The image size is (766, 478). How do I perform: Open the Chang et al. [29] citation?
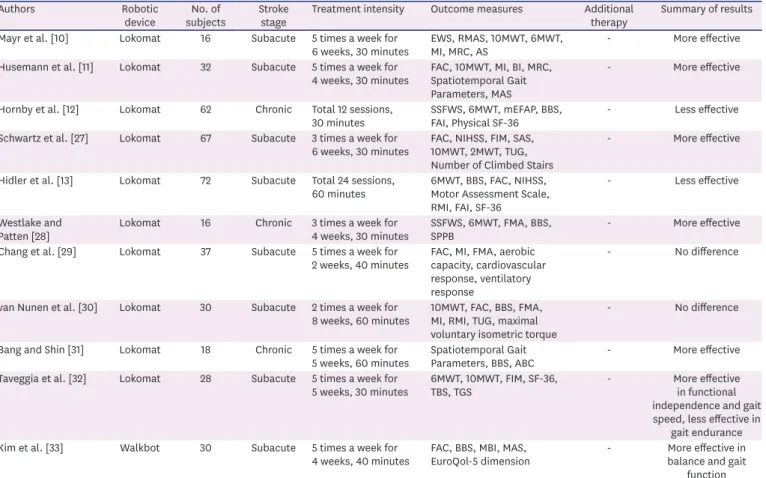pos(38,252)
